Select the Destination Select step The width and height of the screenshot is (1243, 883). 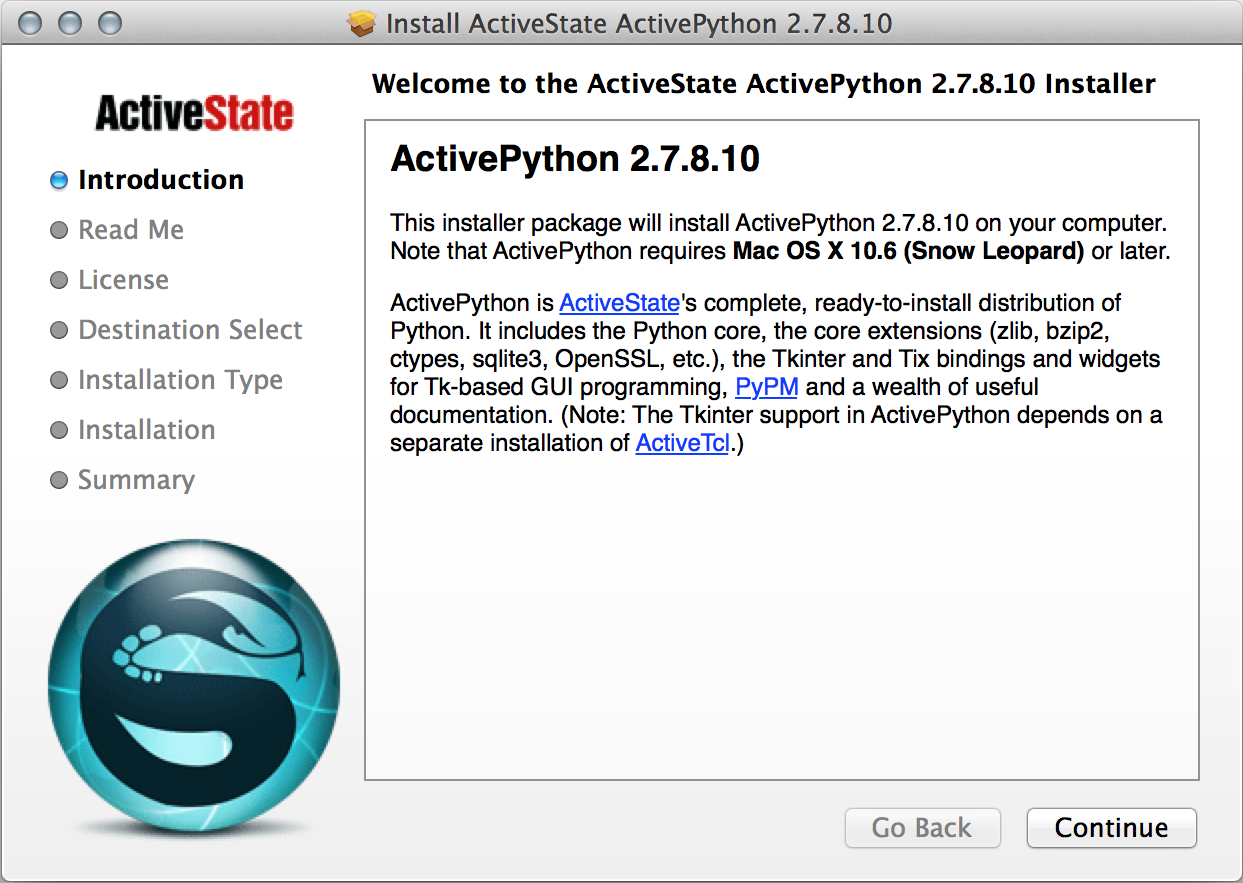pos(190,330)
